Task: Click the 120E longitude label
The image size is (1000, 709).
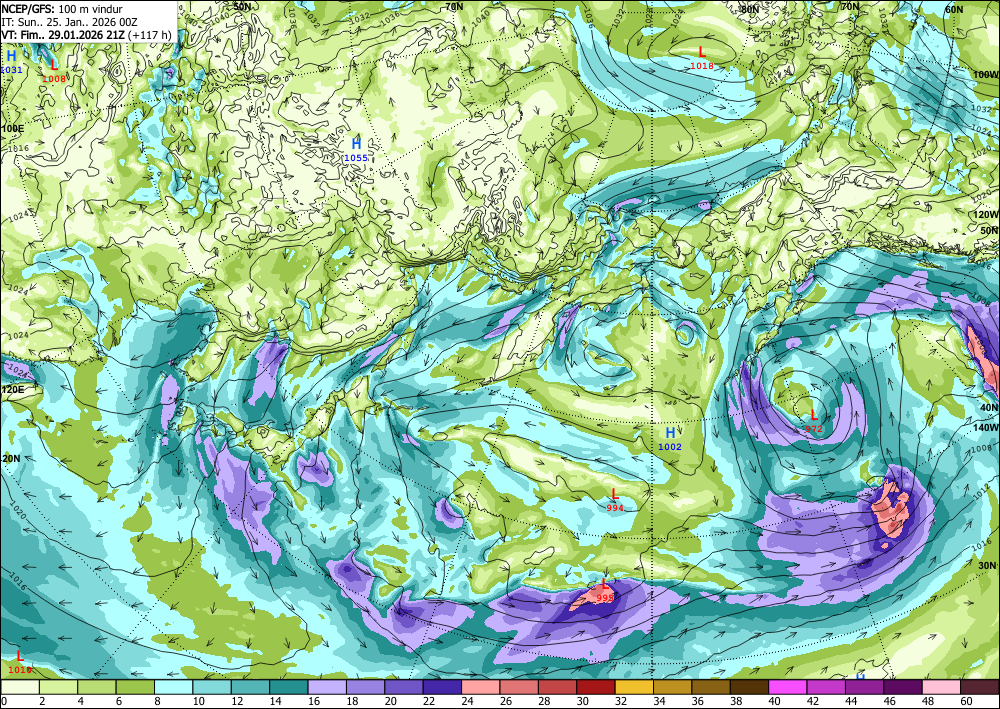Action: [12, 390]
